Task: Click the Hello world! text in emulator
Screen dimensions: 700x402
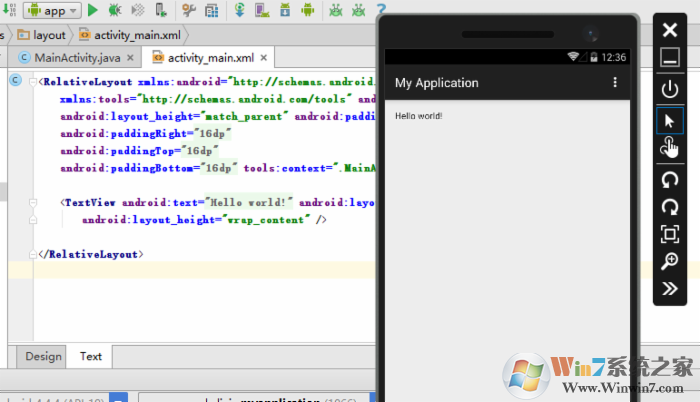Action: tap(418, 116)
